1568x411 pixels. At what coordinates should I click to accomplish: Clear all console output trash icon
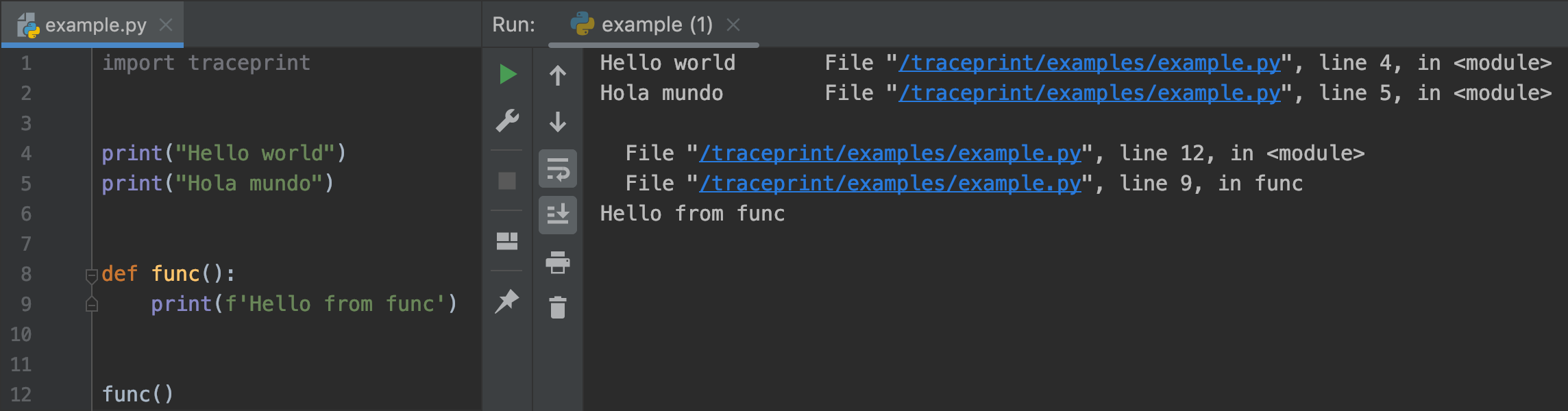point(558,308)
